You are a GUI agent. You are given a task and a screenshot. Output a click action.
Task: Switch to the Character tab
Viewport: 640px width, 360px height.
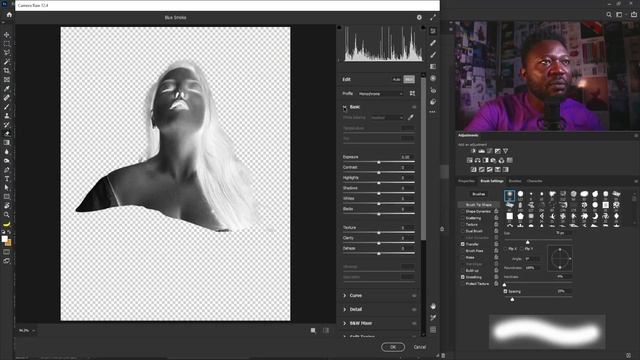point(534,181)
